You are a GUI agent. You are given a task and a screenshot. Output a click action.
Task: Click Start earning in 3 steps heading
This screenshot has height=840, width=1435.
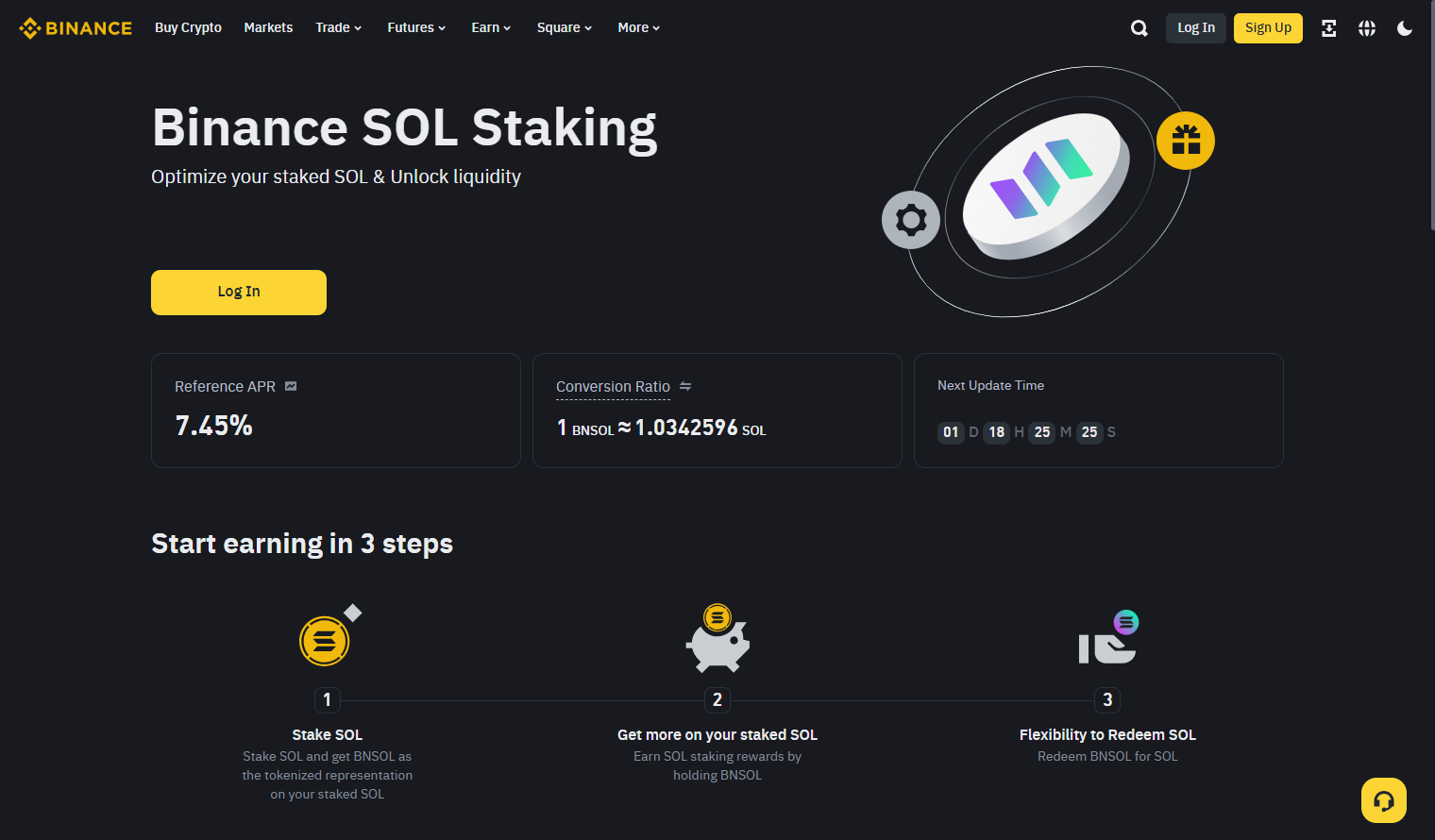click(302, 544)
